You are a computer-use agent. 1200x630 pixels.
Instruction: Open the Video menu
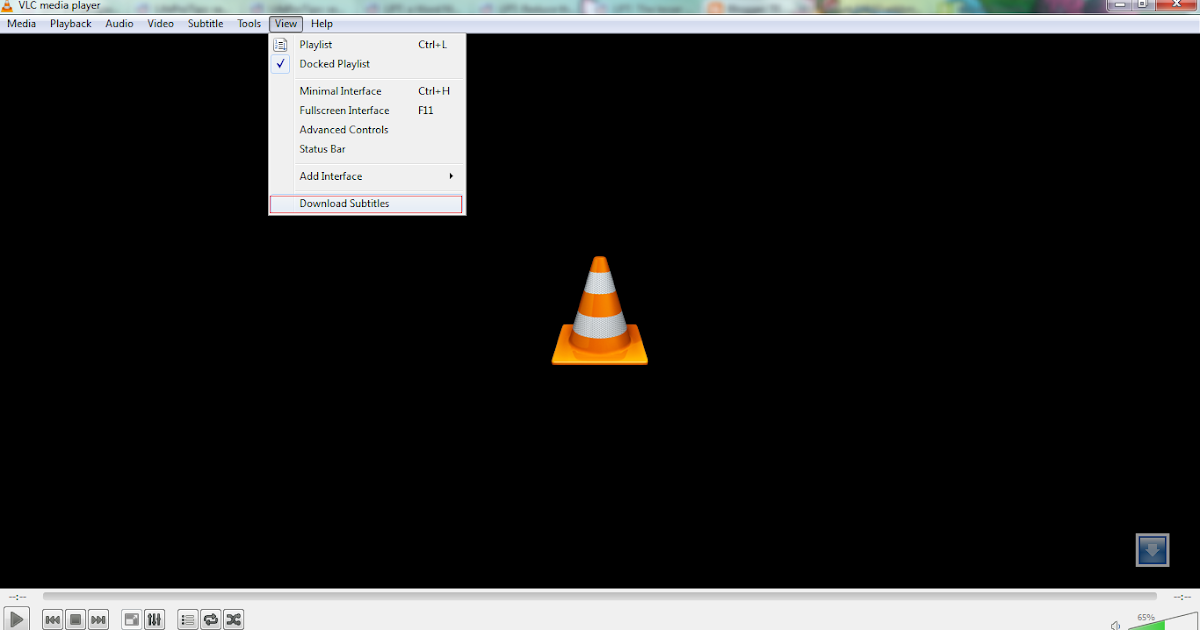point(160,23)
